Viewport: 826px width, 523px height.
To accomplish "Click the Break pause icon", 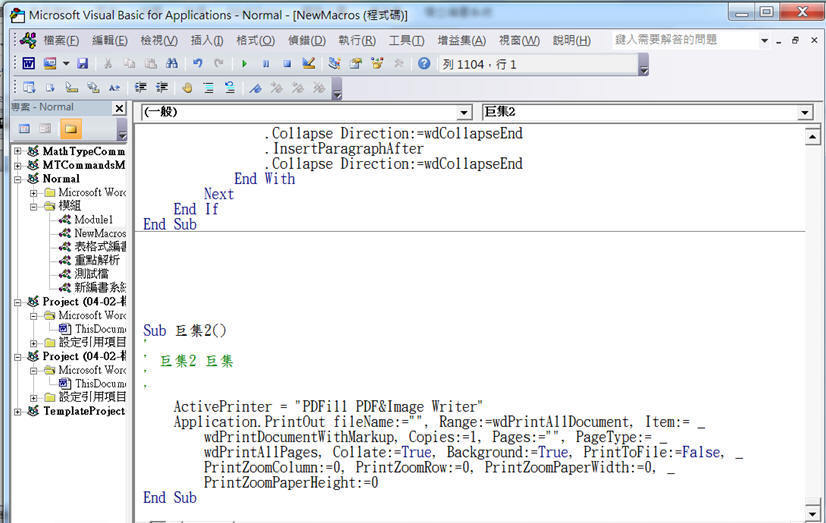I will click(266, 63).
